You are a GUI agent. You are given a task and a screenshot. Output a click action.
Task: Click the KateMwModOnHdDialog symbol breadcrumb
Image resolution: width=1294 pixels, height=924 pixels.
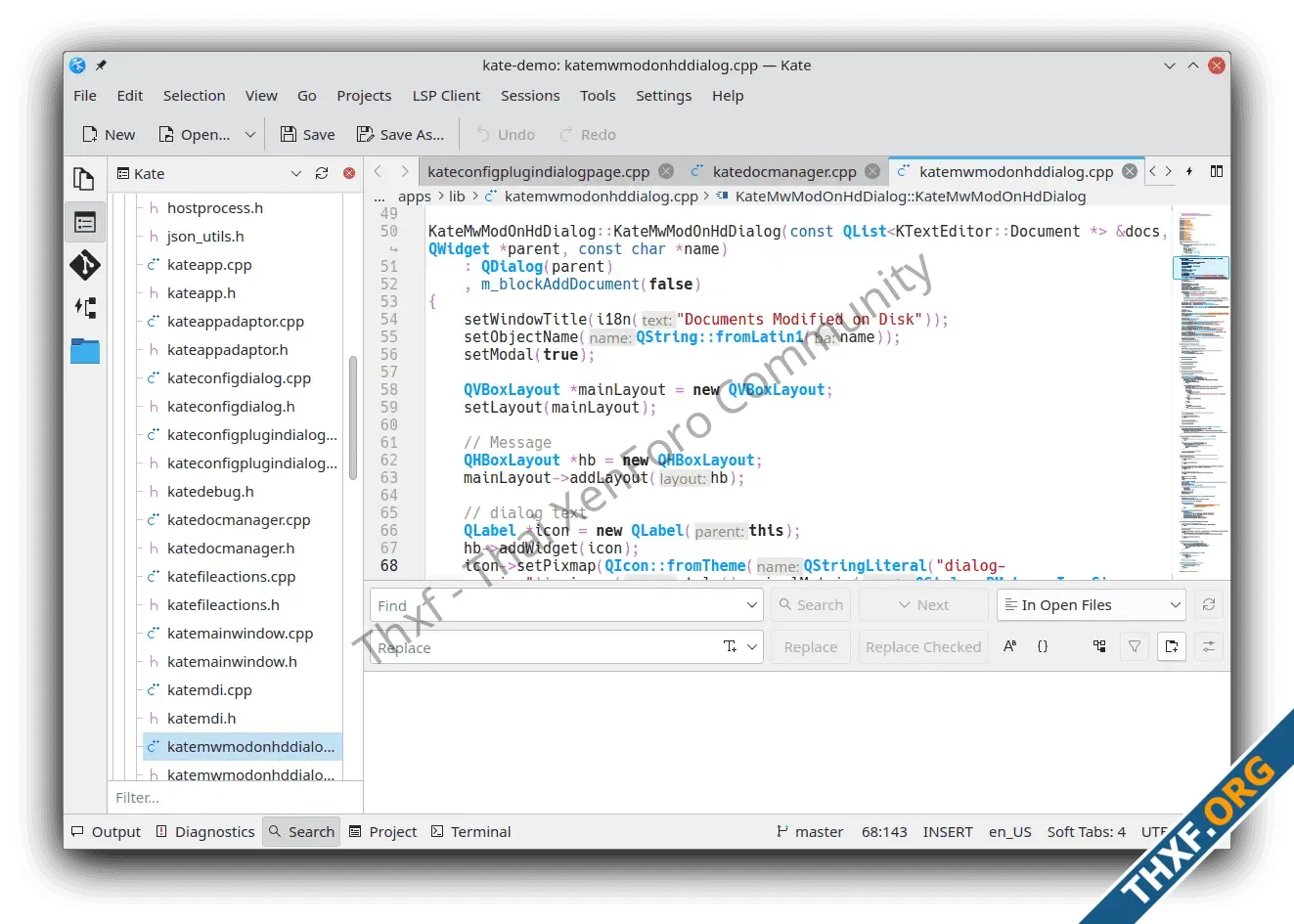click(910, 197)
